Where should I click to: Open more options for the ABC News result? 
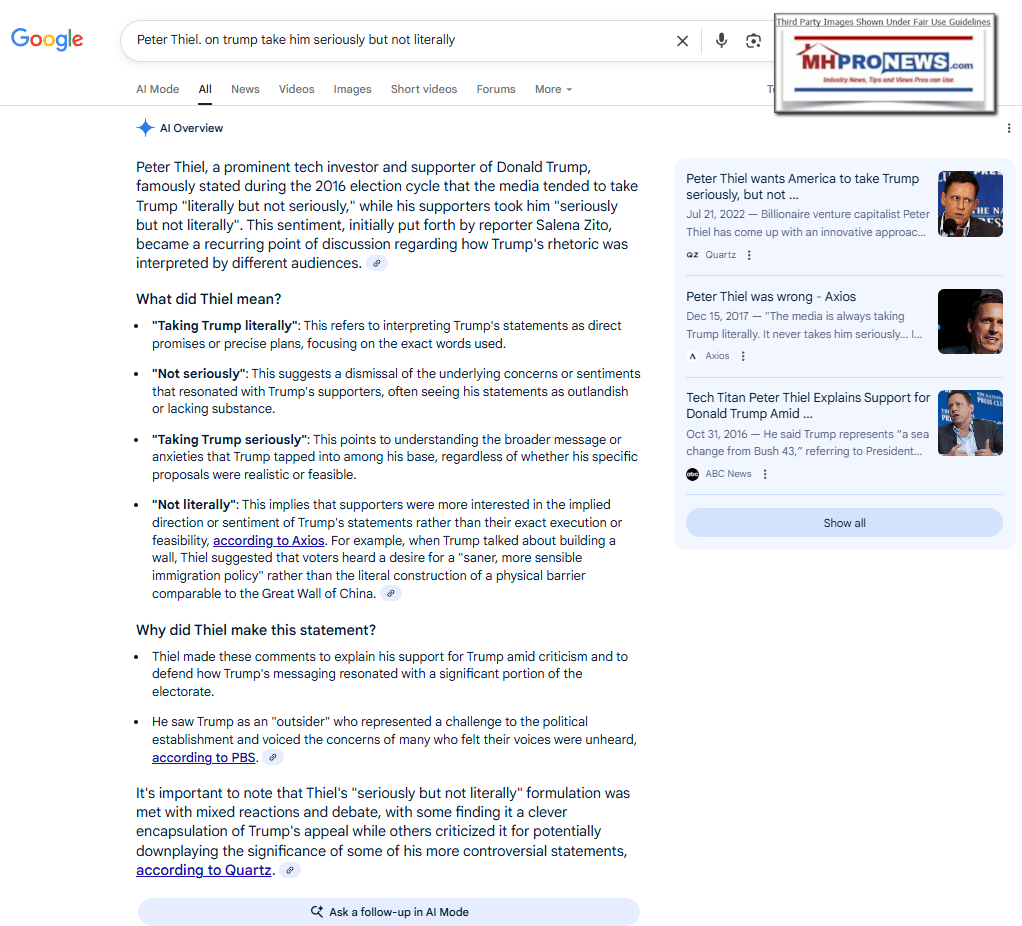[765, 474]
